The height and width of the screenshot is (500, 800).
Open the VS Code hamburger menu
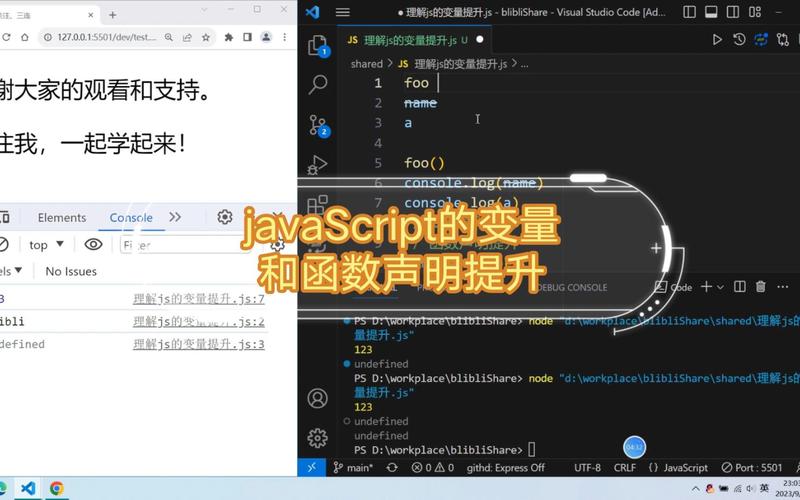[x=342, y=12]
